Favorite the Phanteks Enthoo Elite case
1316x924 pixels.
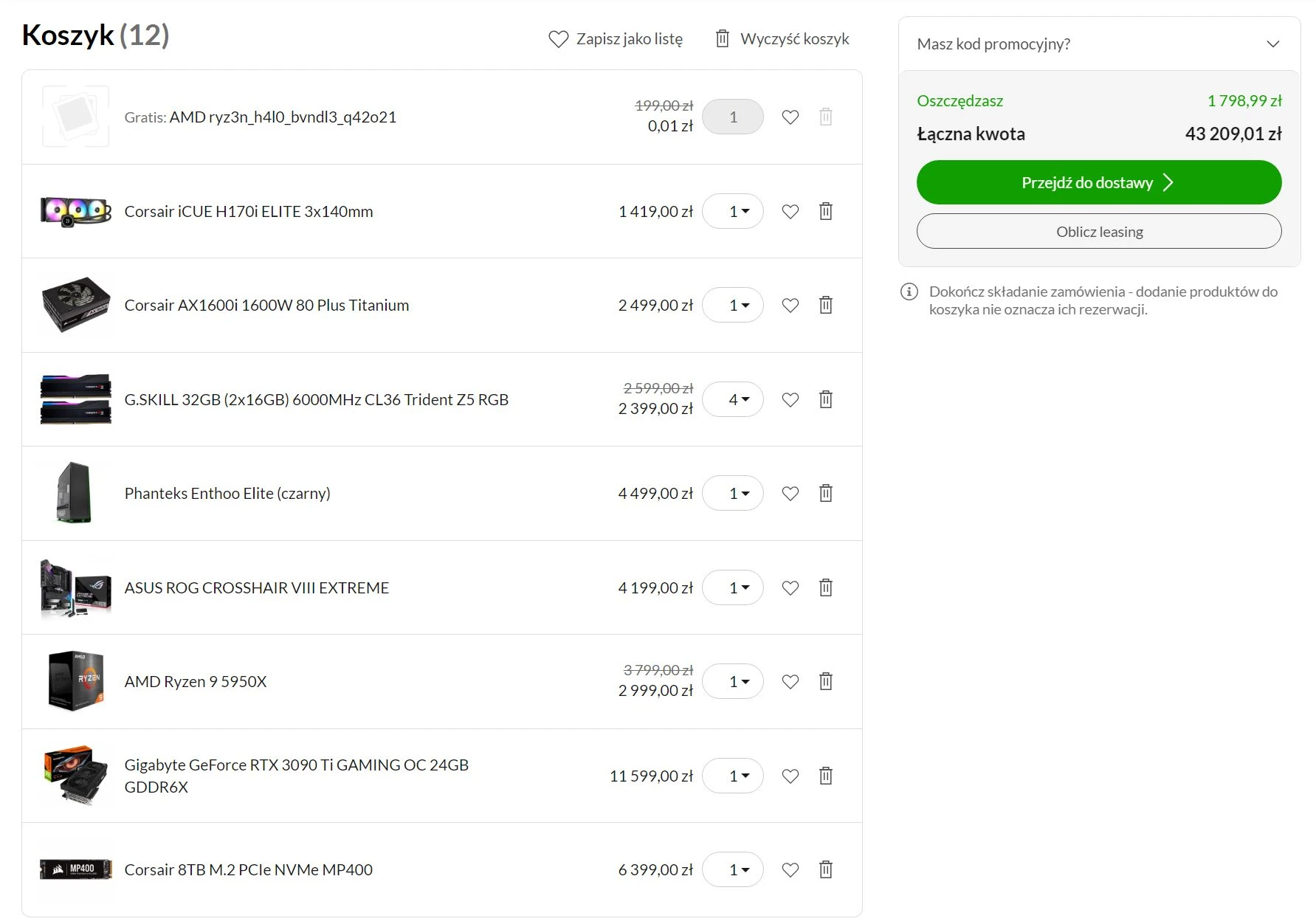790,494
